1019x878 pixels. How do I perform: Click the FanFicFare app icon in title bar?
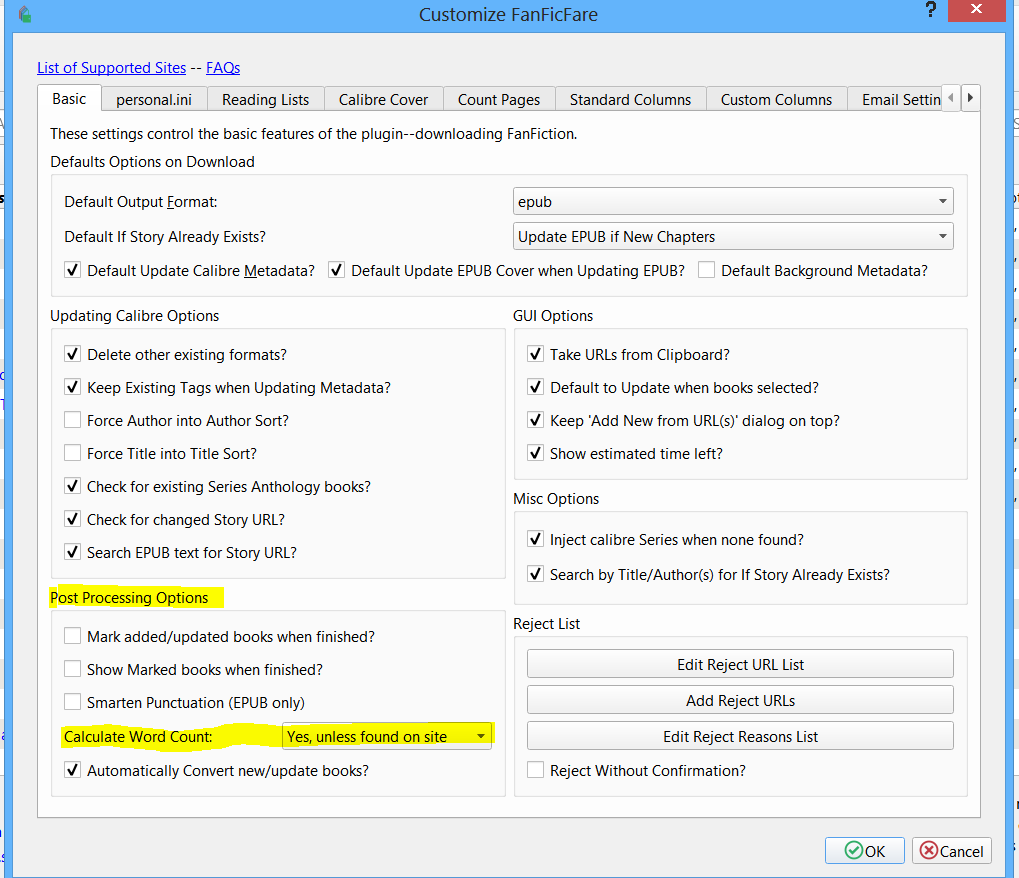tap(25, 14)
